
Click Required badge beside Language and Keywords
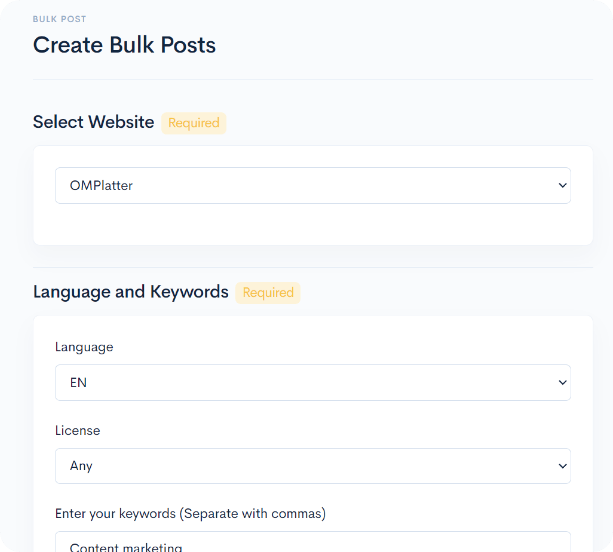click(x=268, y=293)
